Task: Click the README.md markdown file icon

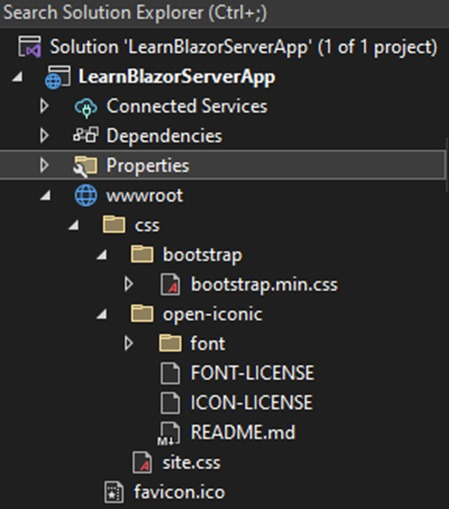Action: click(x=170, y=433)
